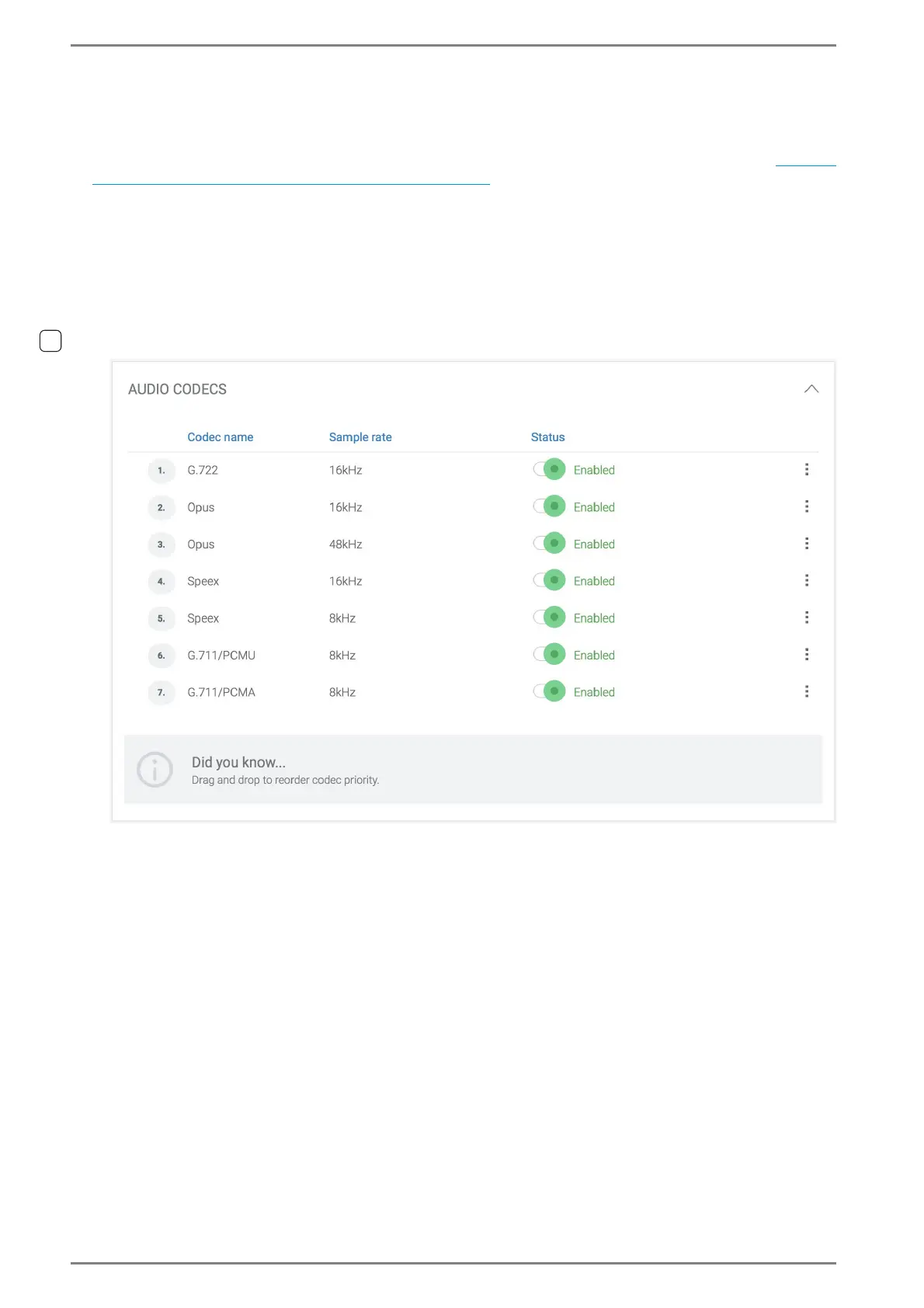This screenshot has height=1308, width=924.
Task: Collapse the Audio Codecs panel chevron
Action: (x=811, y=389)
